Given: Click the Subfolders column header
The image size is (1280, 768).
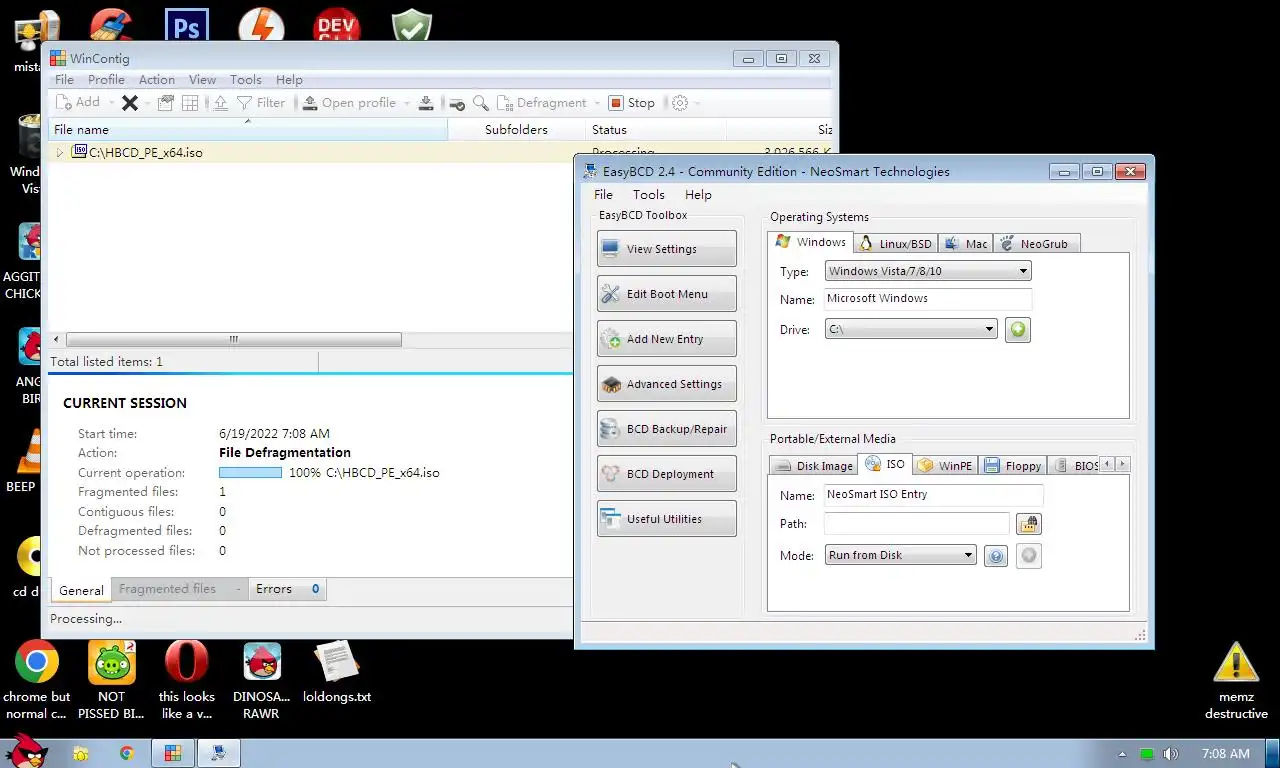Looking at the screenshot, I should click(x=516, y=129).
